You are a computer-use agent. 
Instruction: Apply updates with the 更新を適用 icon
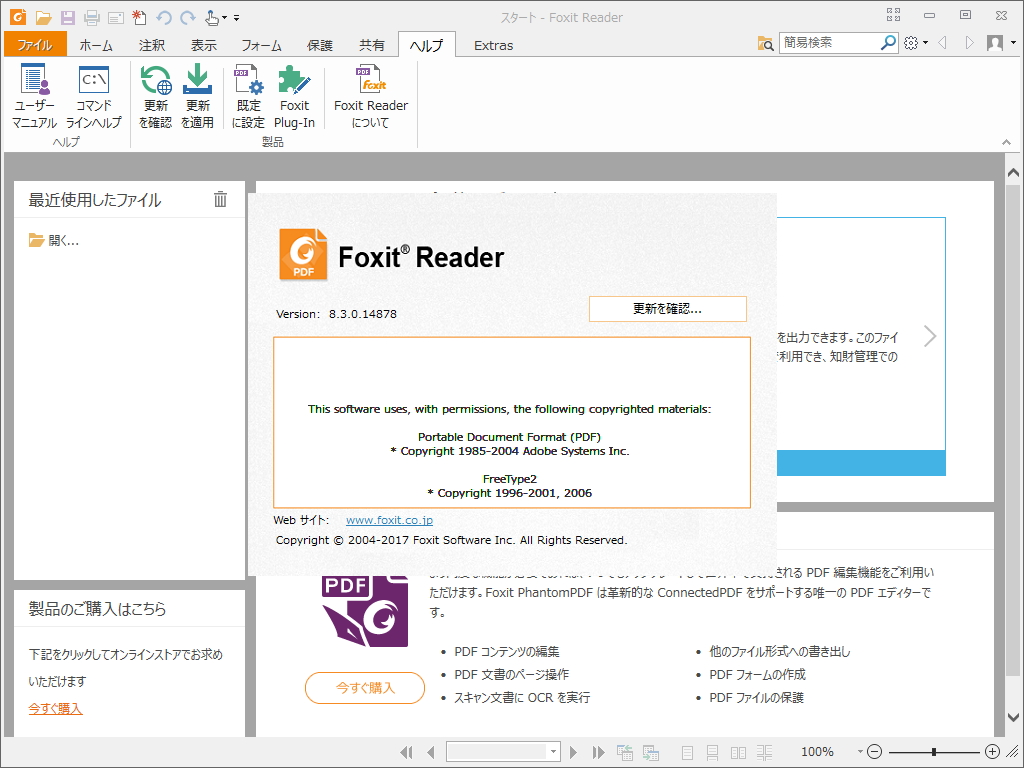pos(197,95)
